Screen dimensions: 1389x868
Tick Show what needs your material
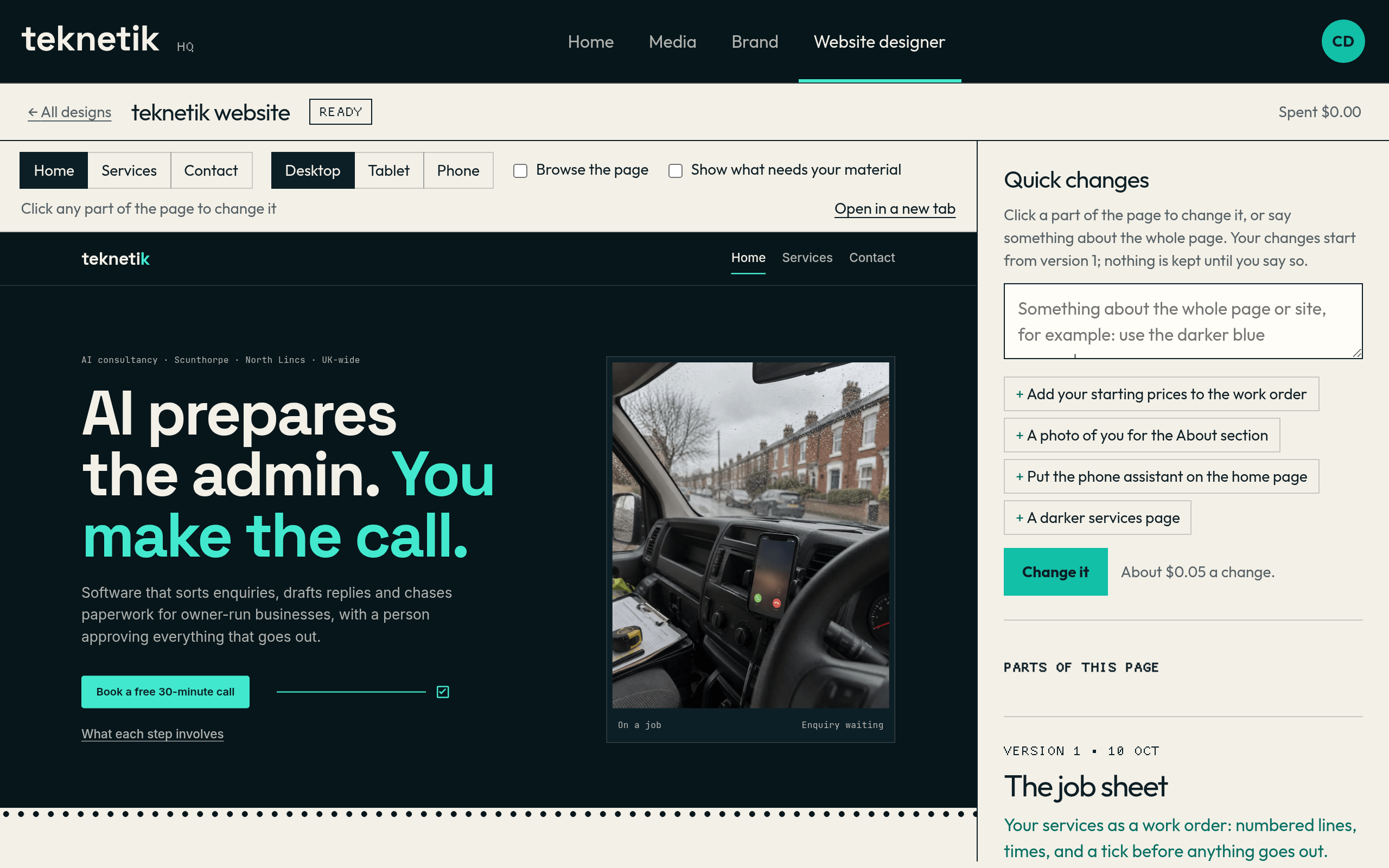(675, 170)
